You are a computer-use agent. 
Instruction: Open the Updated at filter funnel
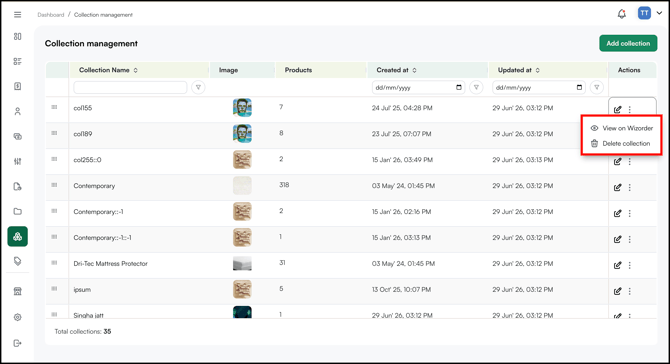(597, 88)
